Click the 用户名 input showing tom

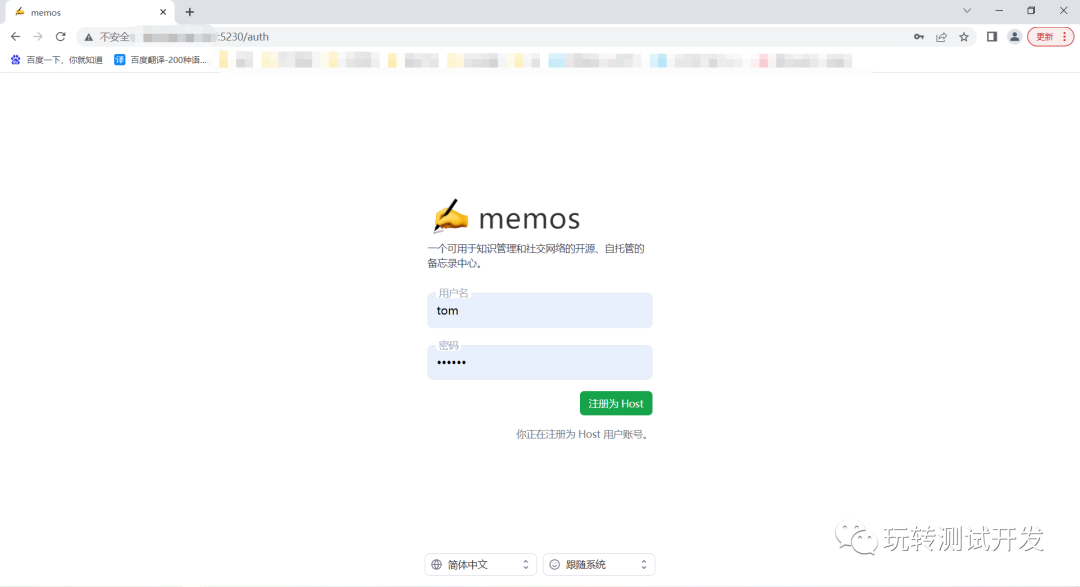click(x=540, y=310)
